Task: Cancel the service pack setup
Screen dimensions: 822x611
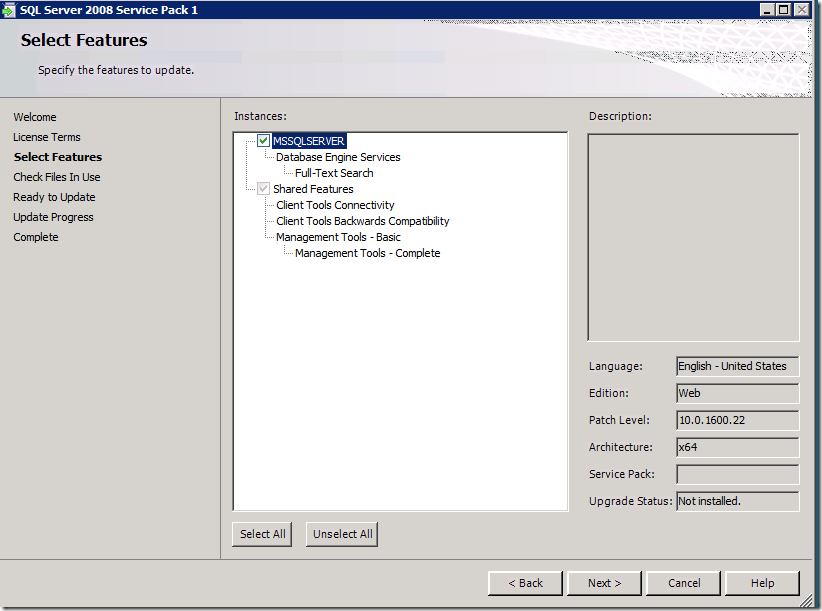Action: click(684, 583)
